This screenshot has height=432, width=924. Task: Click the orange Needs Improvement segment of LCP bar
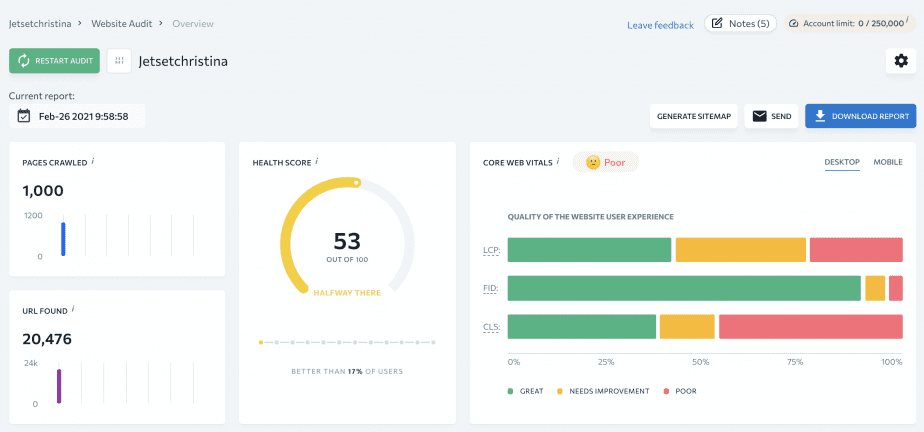pyautogui.click(x=741, y=250)
